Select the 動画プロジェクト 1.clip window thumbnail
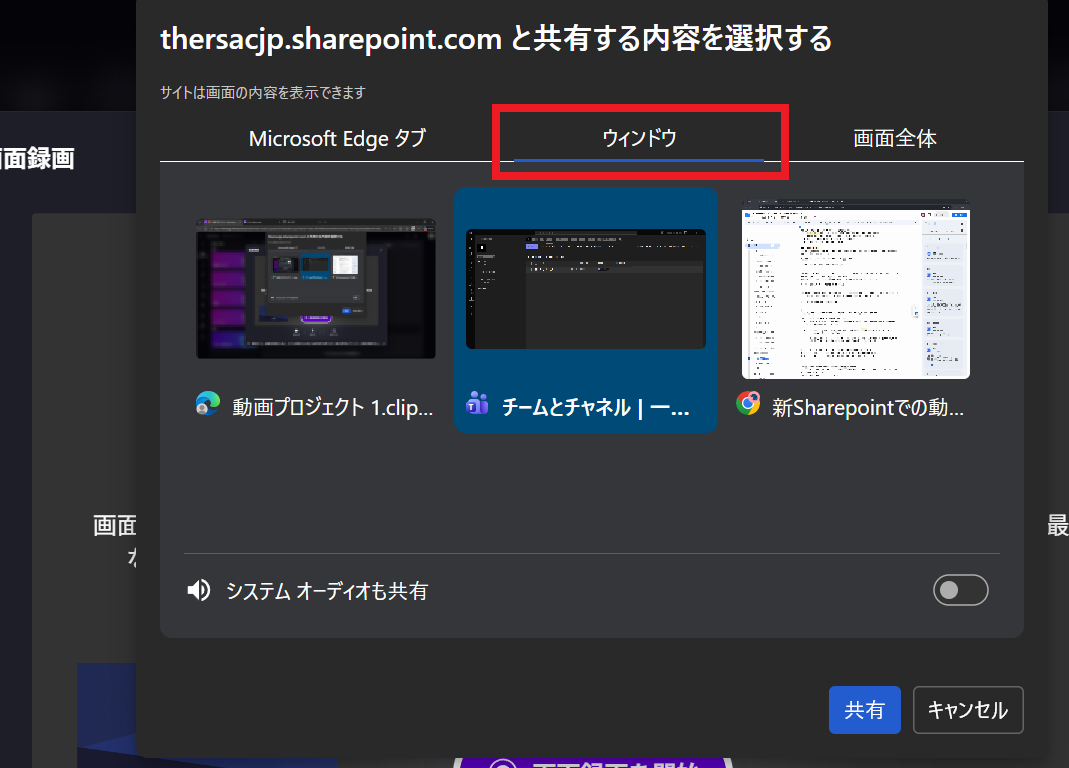This screenshot has width=1069, height=768. [x=316, y=288]
